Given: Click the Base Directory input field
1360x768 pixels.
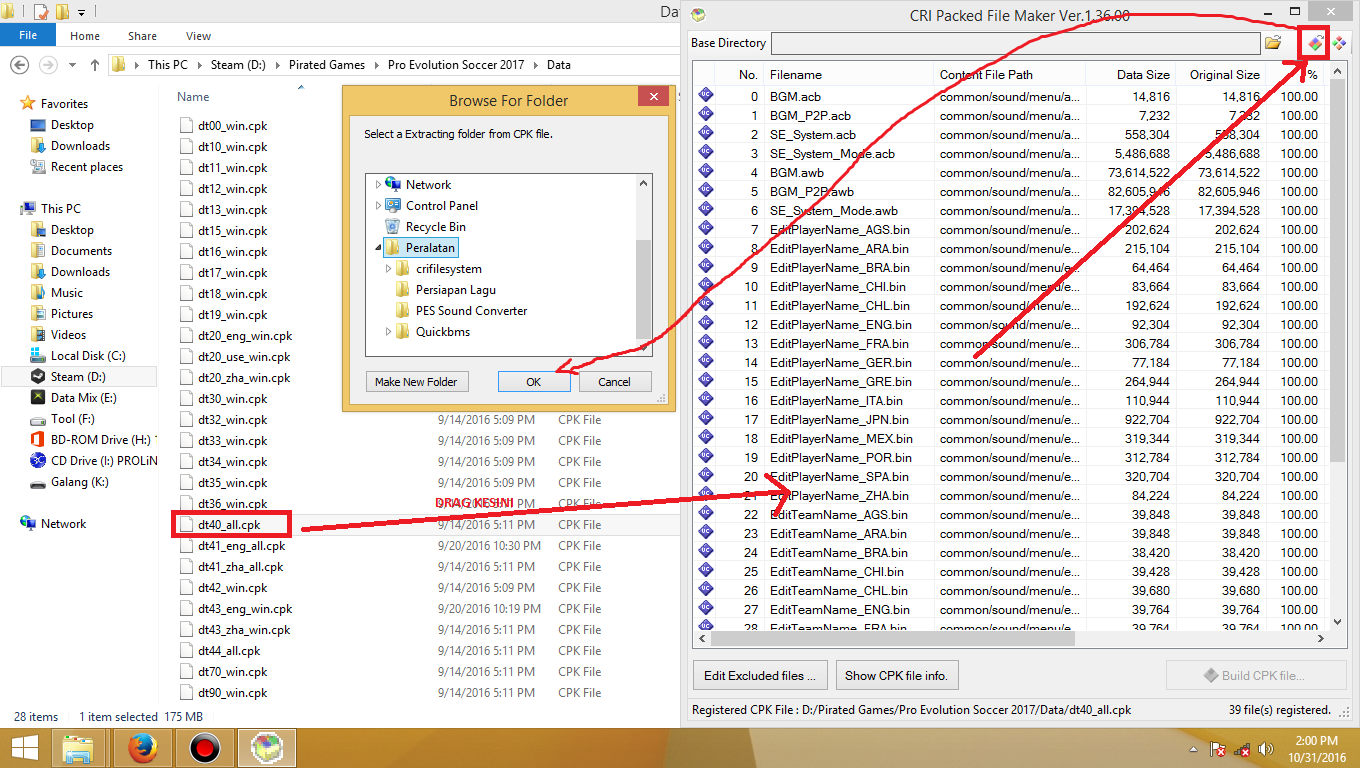Looking at the screenshot, I should point(1015,43).
